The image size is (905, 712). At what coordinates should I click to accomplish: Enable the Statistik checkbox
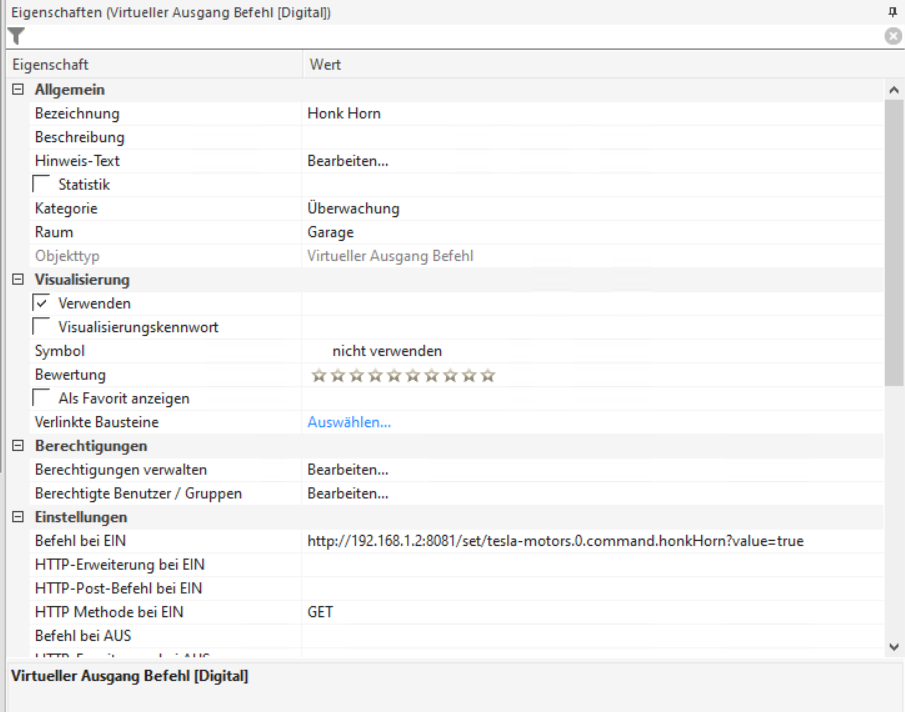(x=41, y=184)
